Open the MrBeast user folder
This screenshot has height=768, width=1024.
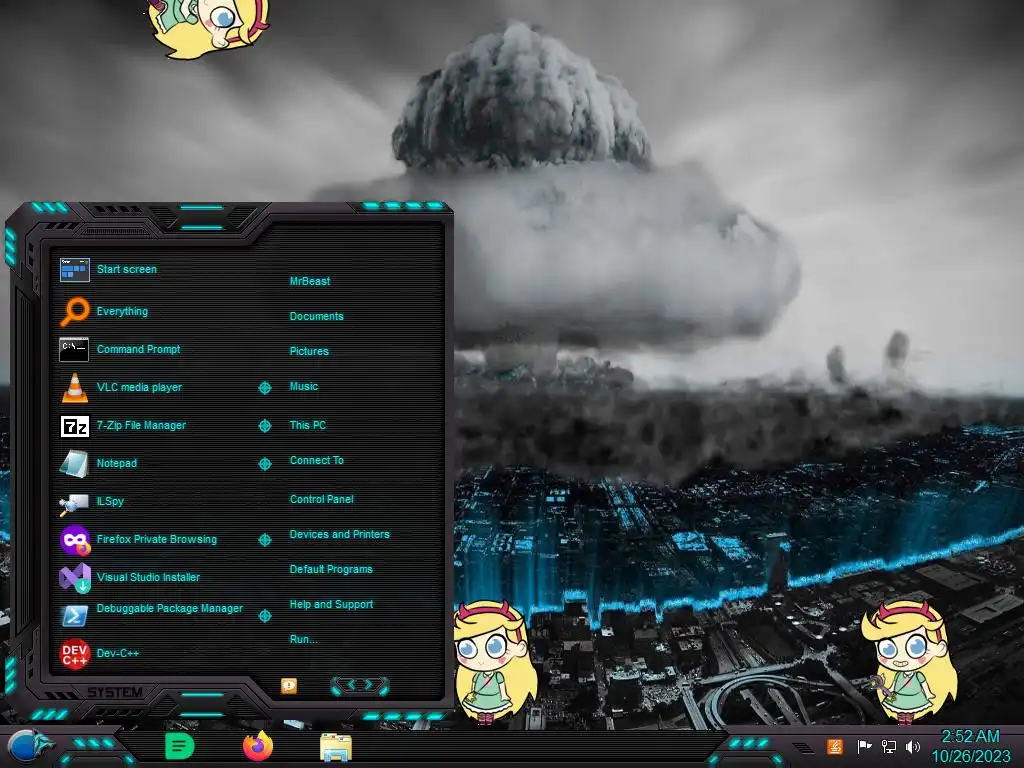pos(310,281)
